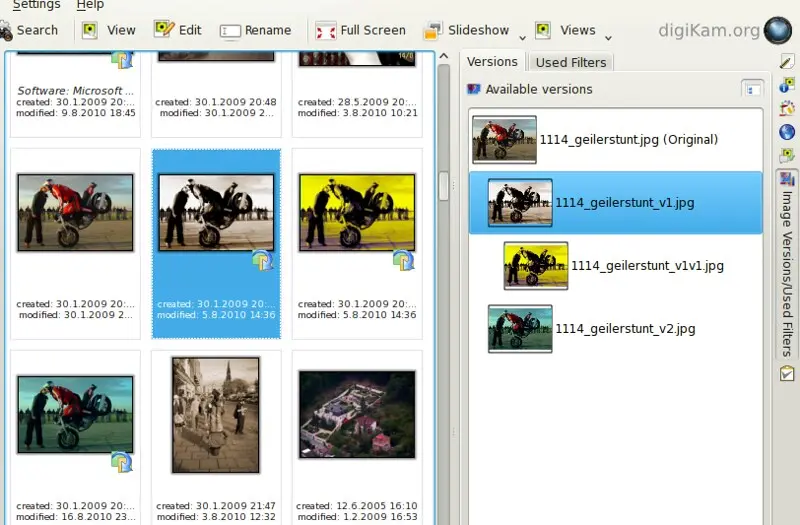Open the clipboard checkmark sidebar tab
The width and height of the screenshot is (800, 525).
click(787, 373)
